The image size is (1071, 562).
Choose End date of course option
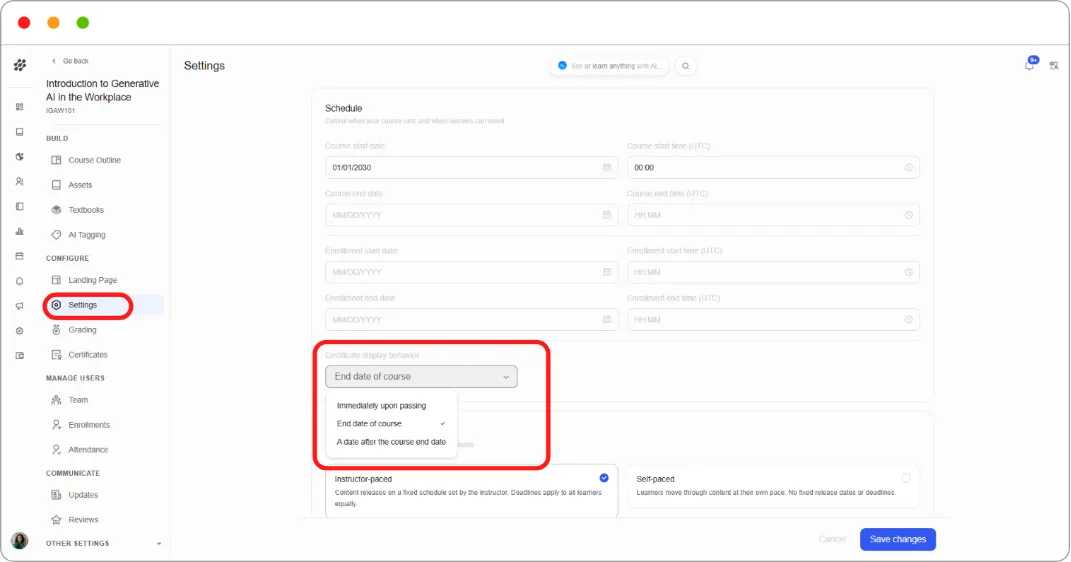(391, 423)
